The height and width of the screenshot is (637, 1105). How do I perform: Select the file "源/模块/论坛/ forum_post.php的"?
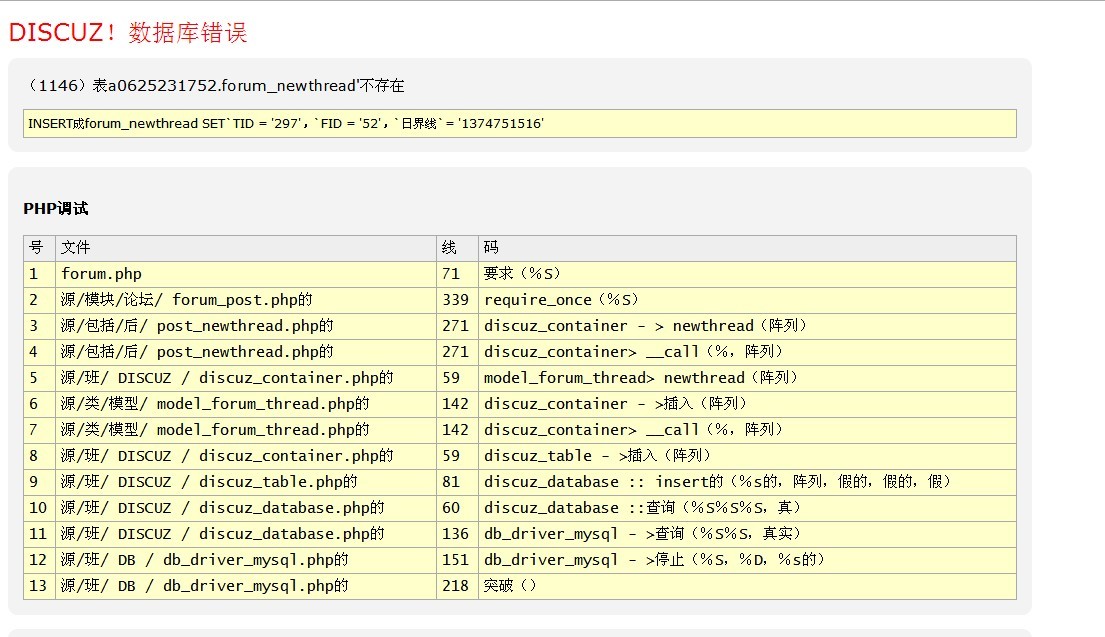pos(187,299)
